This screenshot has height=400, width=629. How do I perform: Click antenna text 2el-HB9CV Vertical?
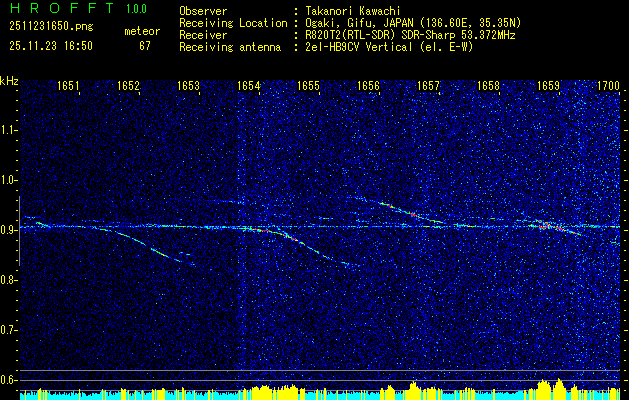358,47
